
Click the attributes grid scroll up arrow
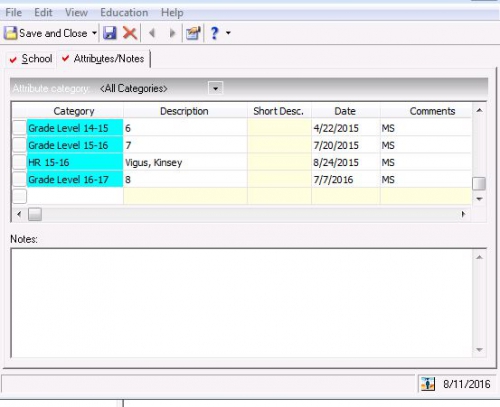pos(479,110)
